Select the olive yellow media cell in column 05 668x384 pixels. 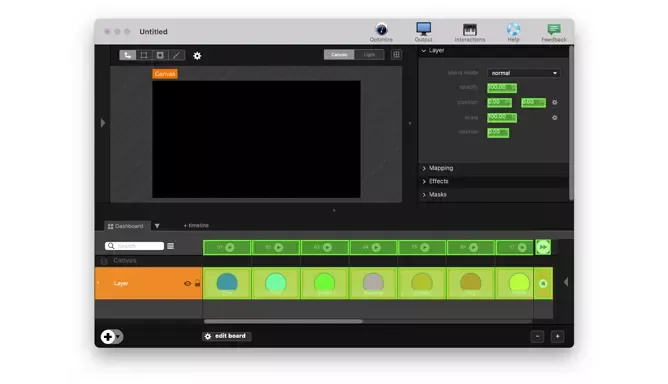(x=422, y=283)
